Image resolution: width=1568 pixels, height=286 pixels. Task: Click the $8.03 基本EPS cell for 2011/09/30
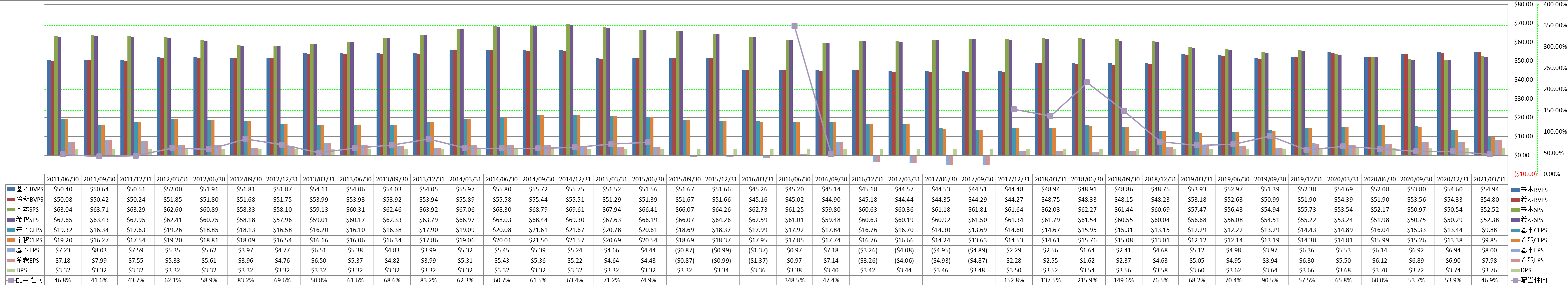click(100, 250)
